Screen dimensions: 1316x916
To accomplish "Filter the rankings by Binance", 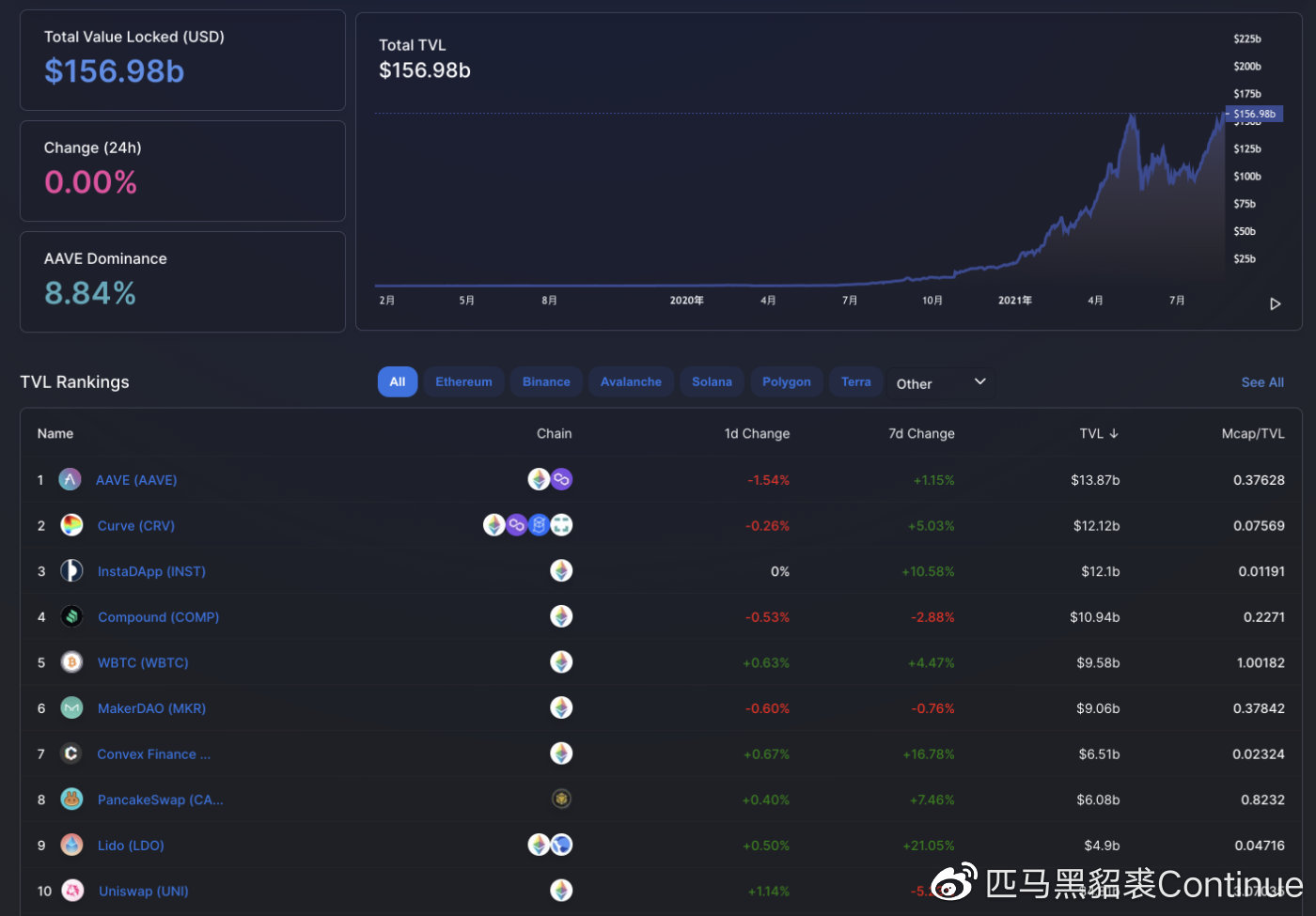I will point(546,381).
